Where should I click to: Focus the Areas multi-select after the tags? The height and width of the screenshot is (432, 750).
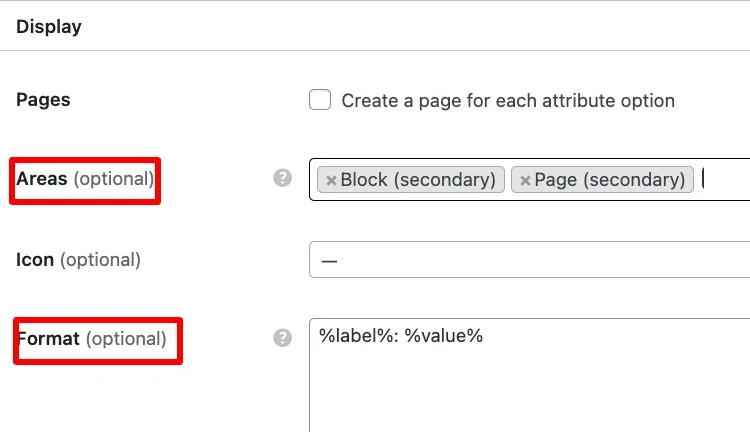click(725, 180)
